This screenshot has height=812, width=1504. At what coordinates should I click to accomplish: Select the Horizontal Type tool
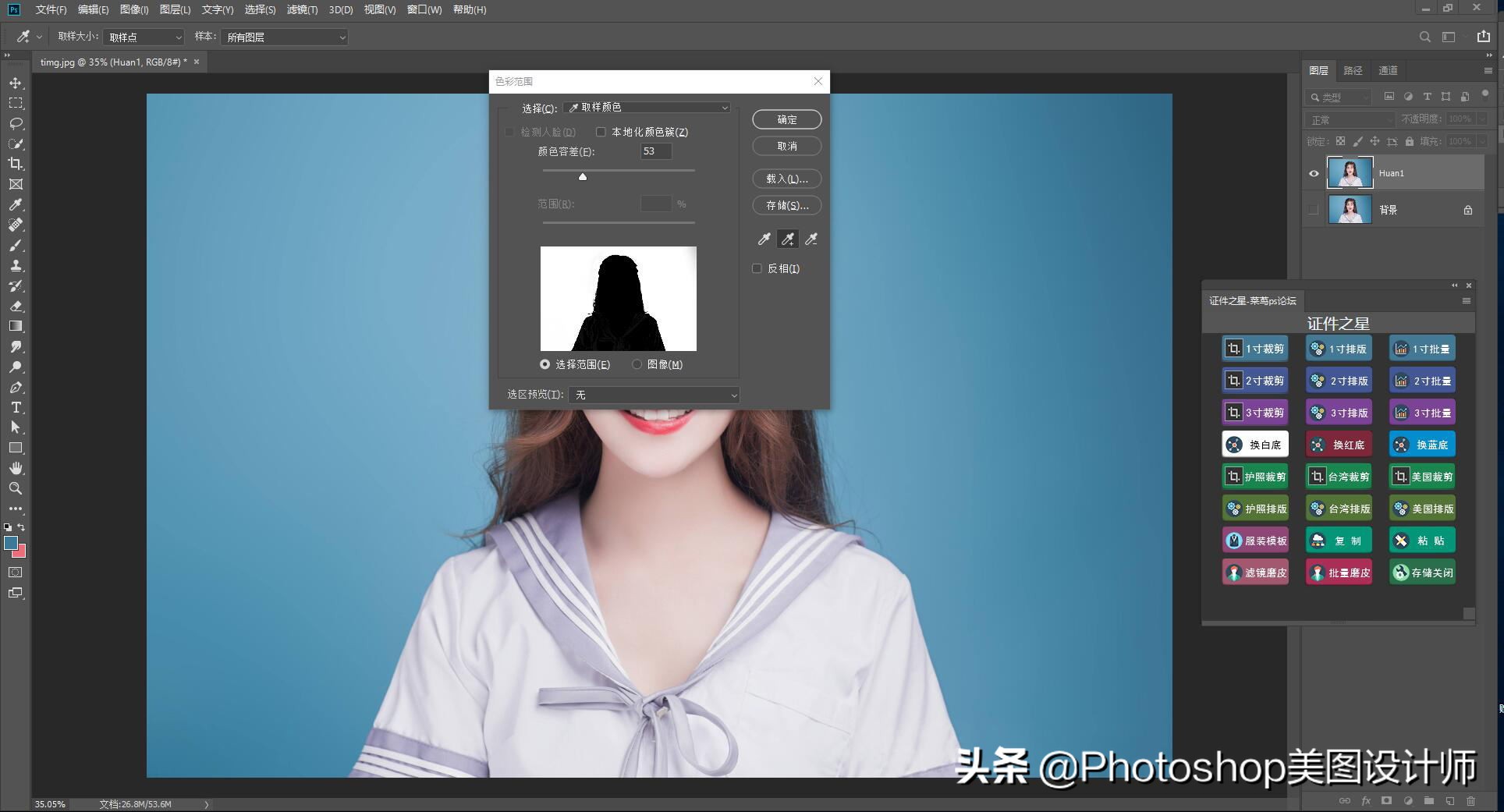(x=16, y=406)
